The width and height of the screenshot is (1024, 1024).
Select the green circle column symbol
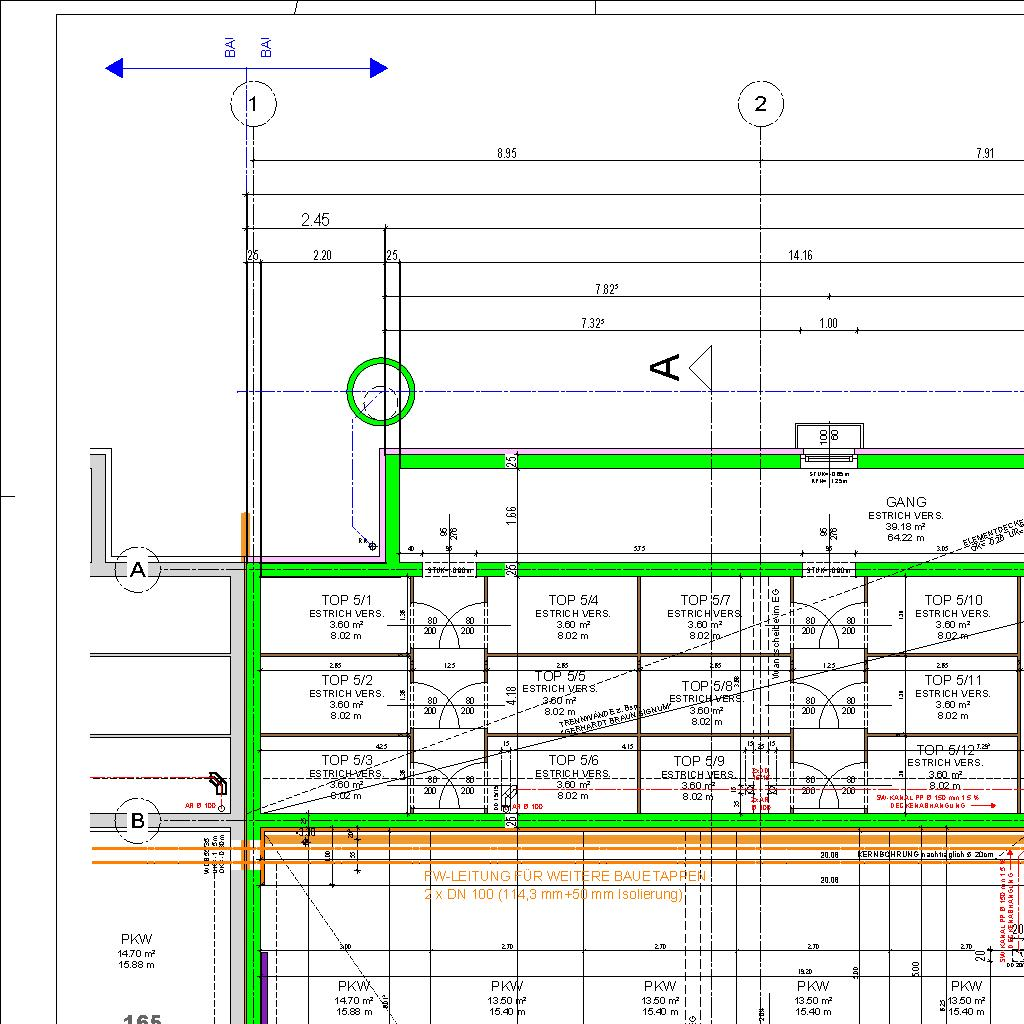tap(380, 392)
